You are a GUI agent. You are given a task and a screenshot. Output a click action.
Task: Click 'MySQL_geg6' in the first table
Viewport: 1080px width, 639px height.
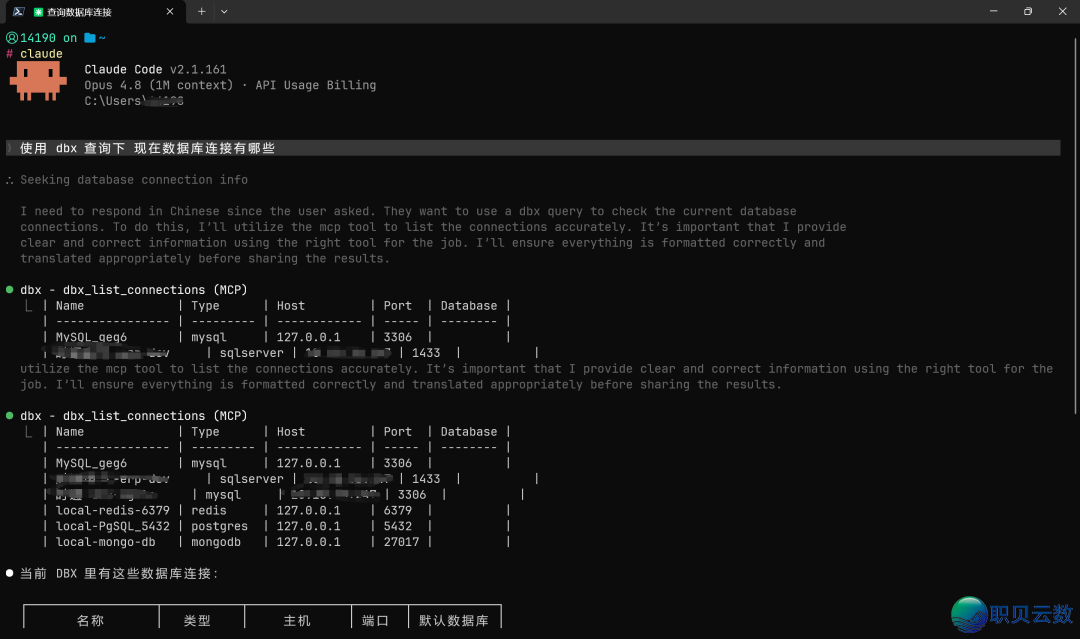[x=91, y=337]
